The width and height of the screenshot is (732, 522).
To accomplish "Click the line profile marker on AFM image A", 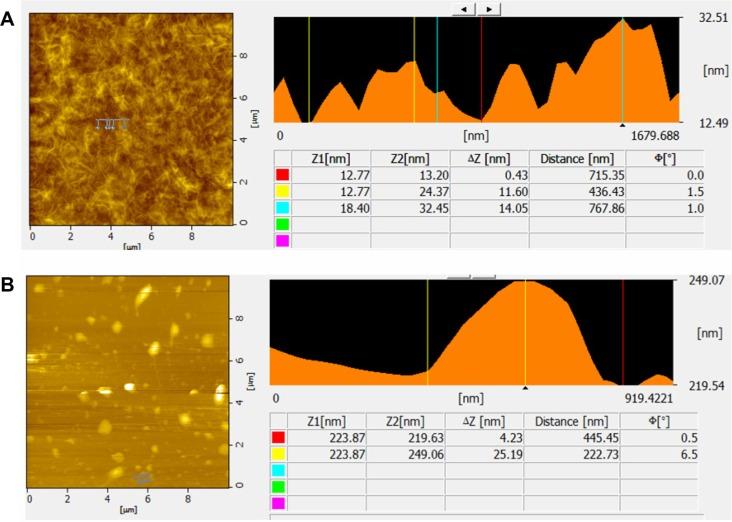I will point(111,124).
